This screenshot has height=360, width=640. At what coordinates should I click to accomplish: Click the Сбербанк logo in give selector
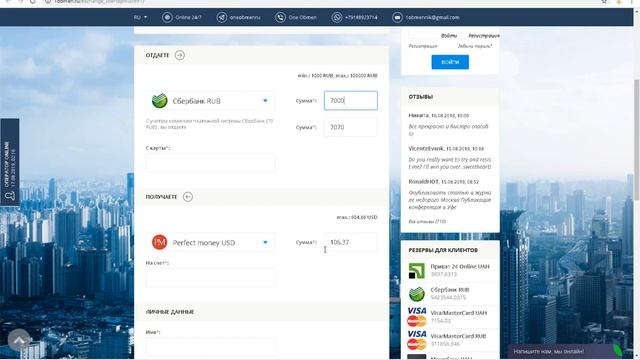(160, 101)
